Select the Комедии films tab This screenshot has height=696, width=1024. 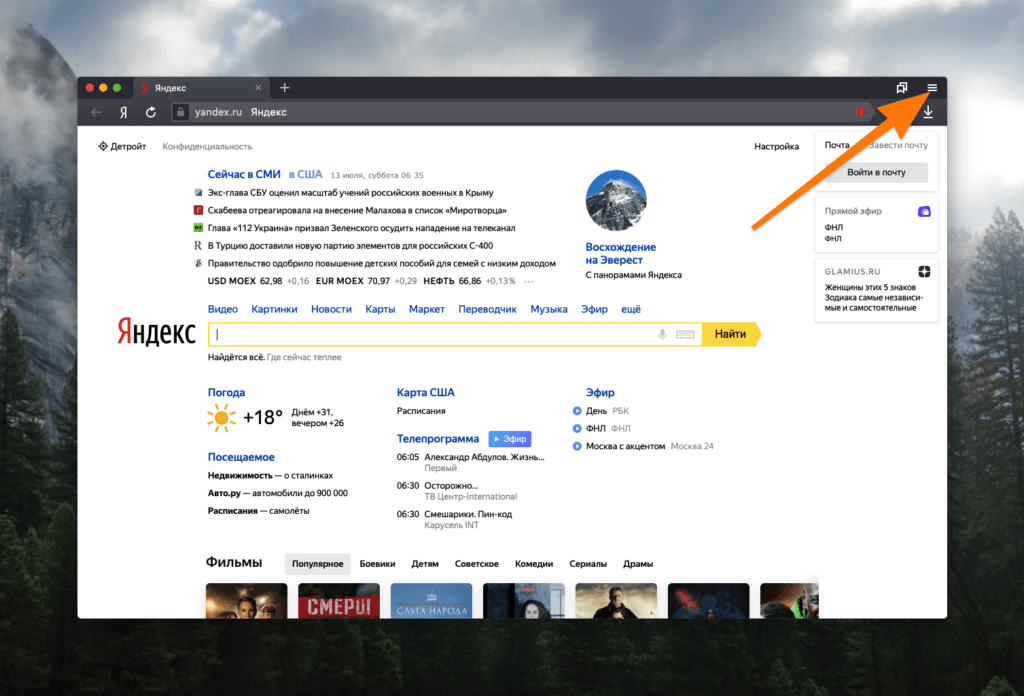[534, 563]
